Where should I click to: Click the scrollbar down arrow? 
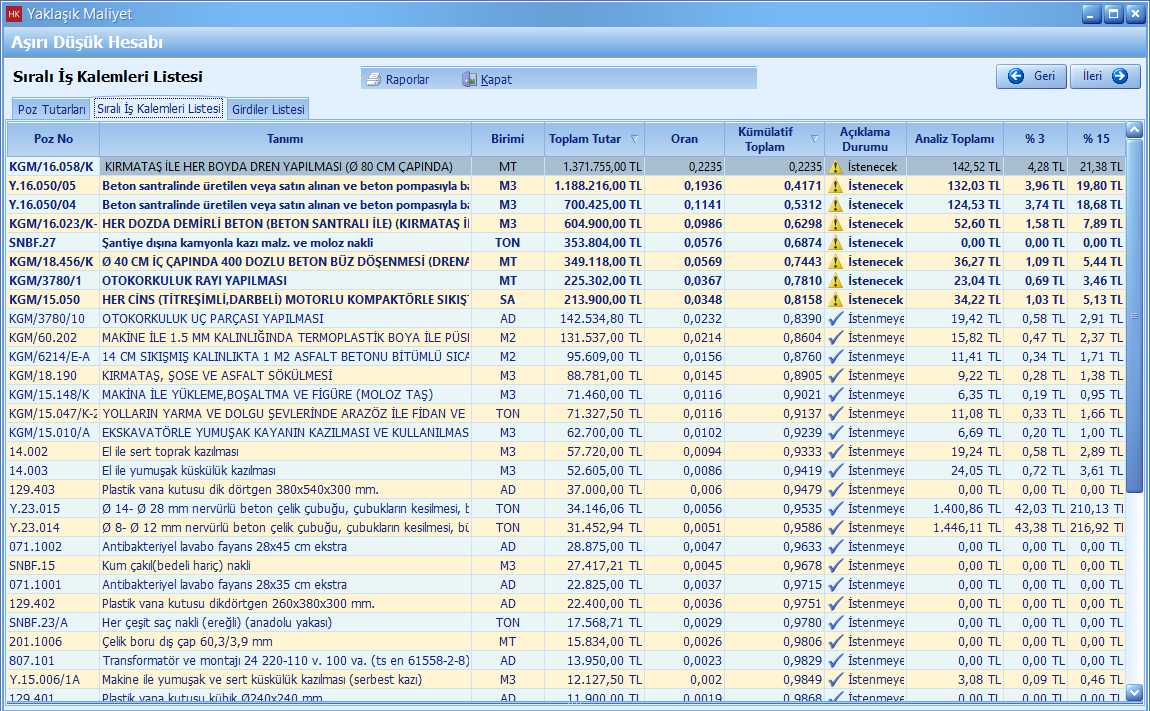click(1134, 691)
